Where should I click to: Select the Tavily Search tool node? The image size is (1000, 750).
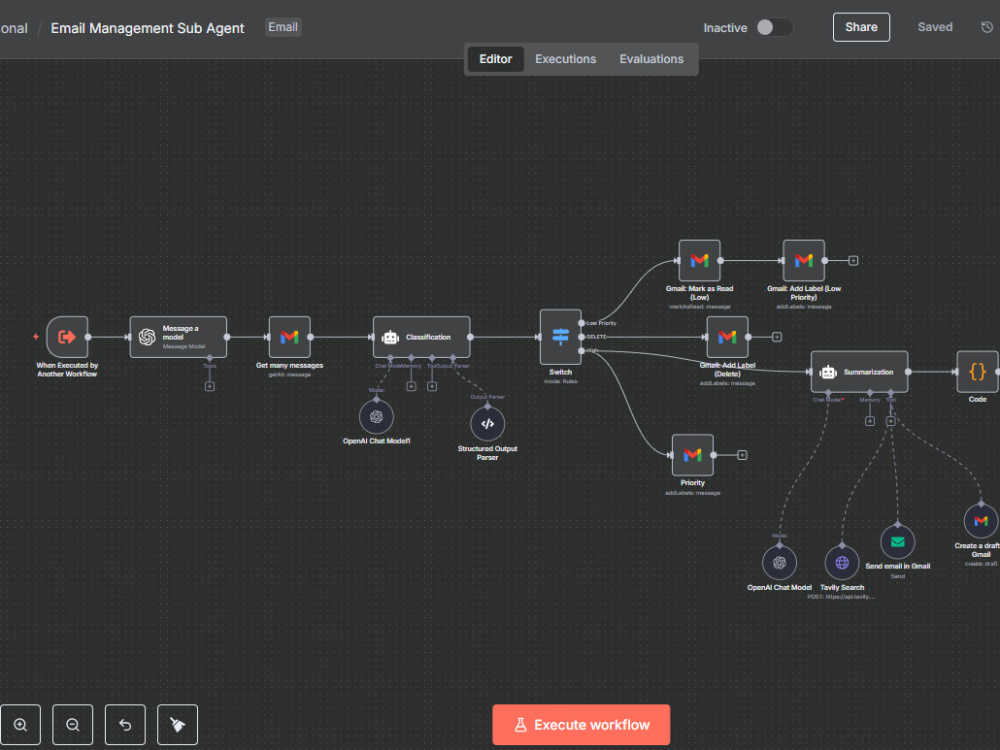pyautogui.click(x=842, y=562)
